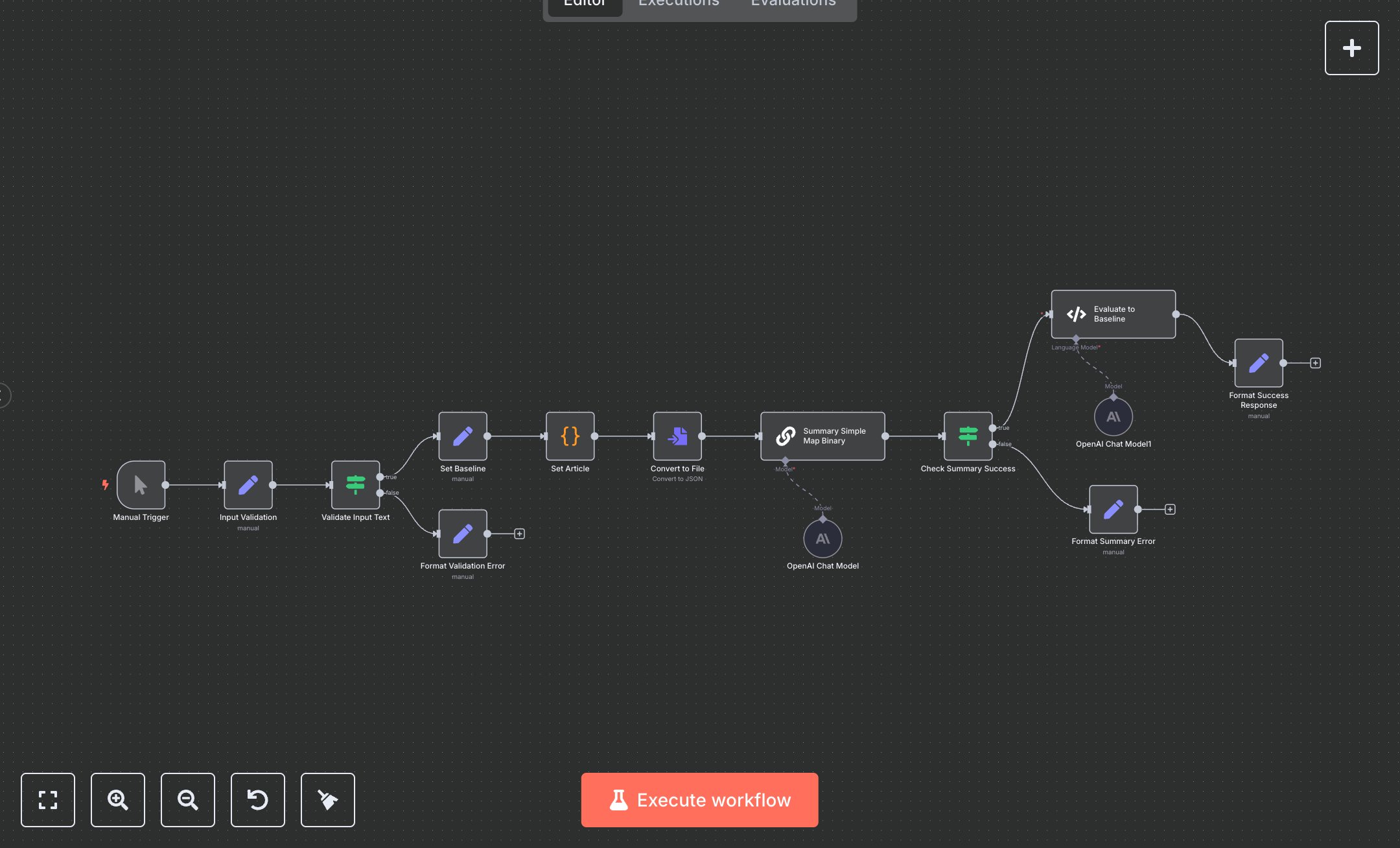Click the OpenAI Chat Model node
The height and width of the screenshot is (848, 1400).
(x=822, y=538)
